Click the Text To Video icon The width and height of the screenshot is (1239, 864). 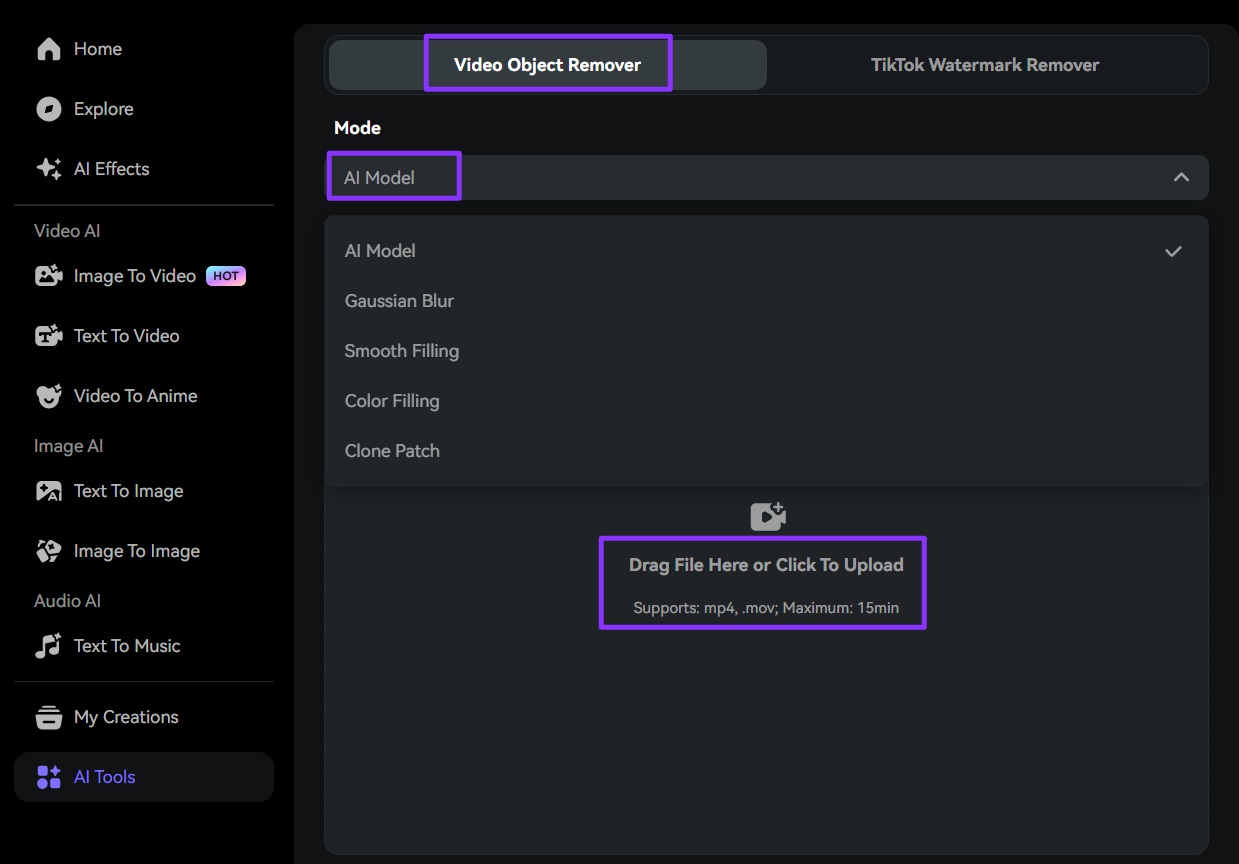click(48, 336)
